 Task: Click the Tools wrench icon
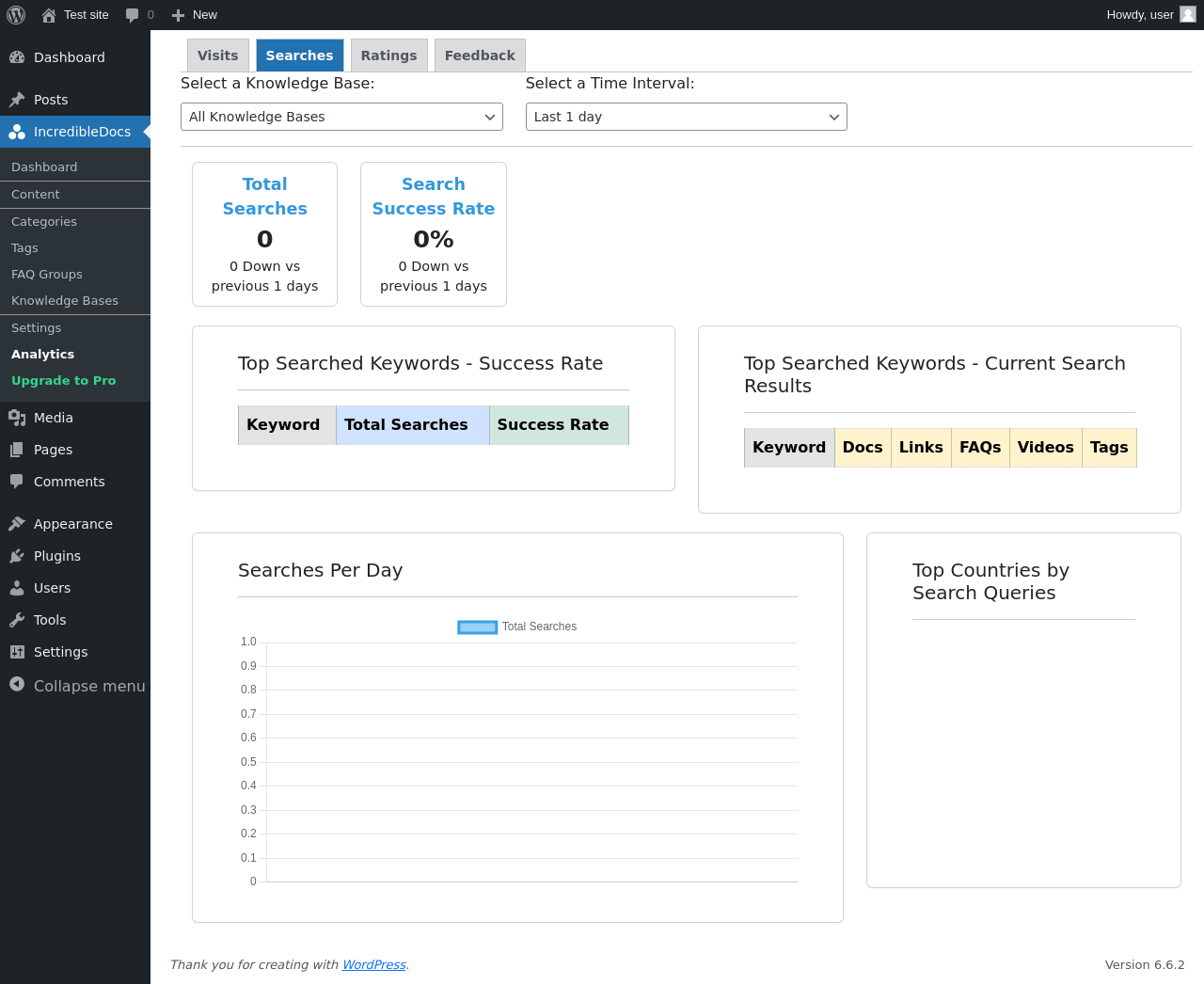[17, 620]
